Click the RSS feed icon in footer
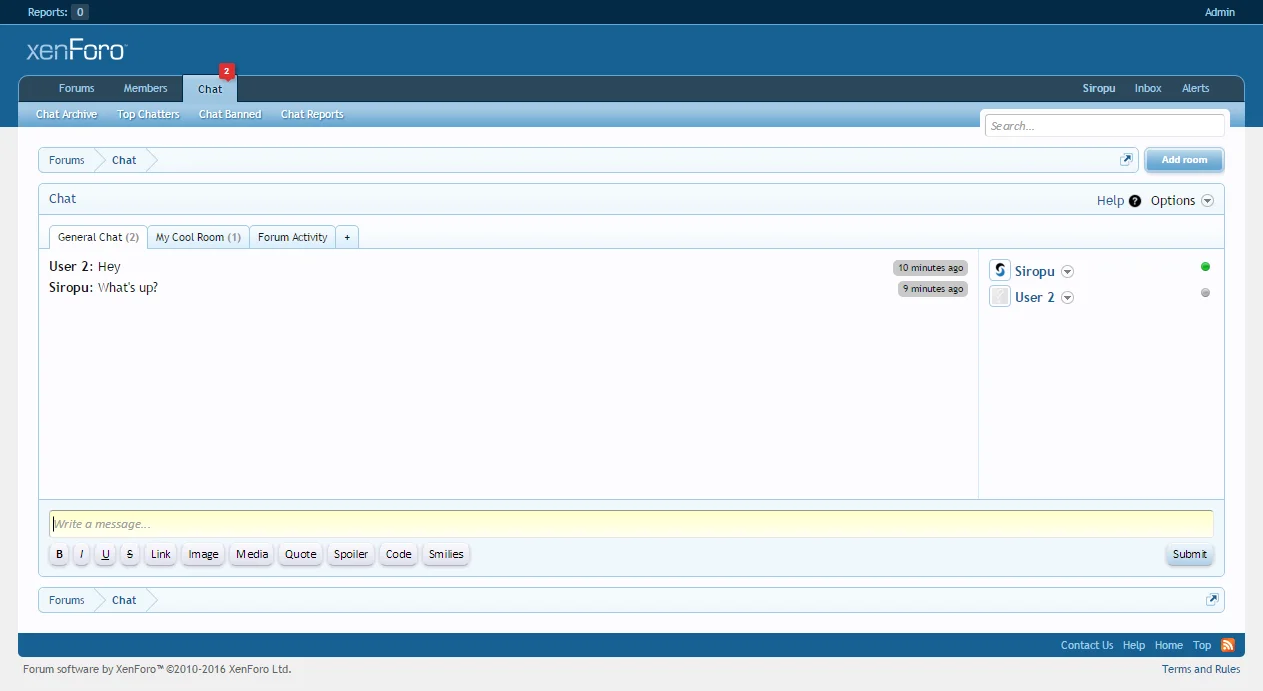The height and width of the screenshot is (691, 1263). tap(1227, 645)
